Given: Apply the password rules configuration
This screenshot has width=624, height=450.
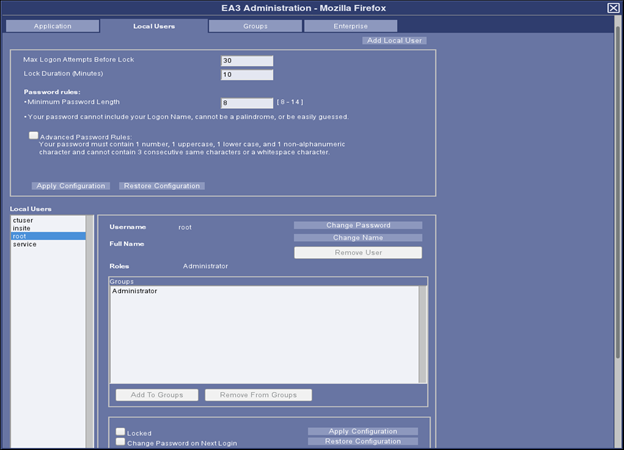Looking at the screenshot, I should point(71,186).
